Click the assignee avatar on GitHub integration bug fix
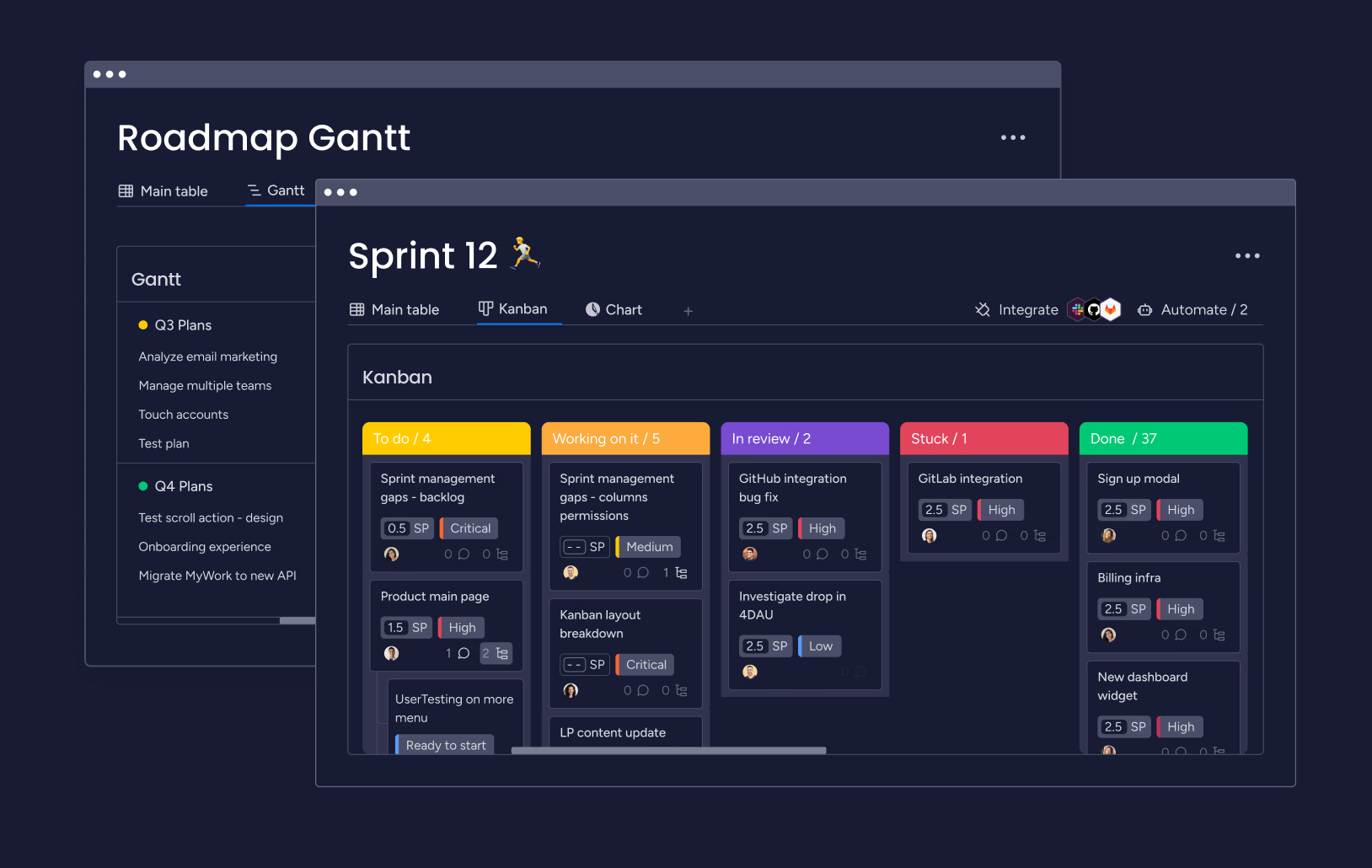Viewport: 1372px width, 868px height. coord(751,555)
